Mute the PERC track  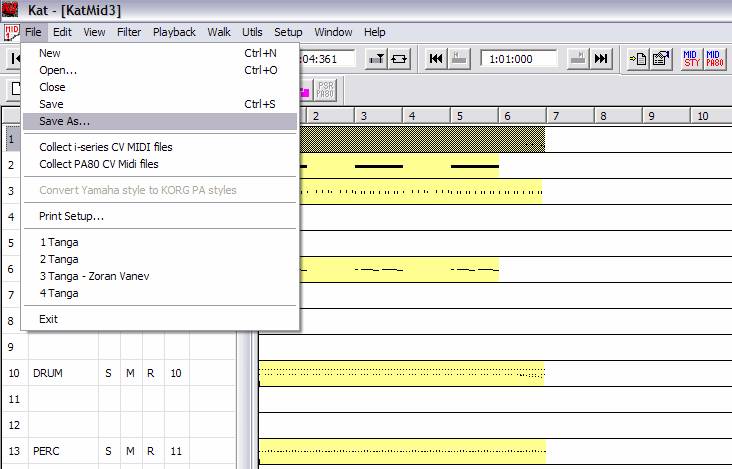(x=131, y=451)
